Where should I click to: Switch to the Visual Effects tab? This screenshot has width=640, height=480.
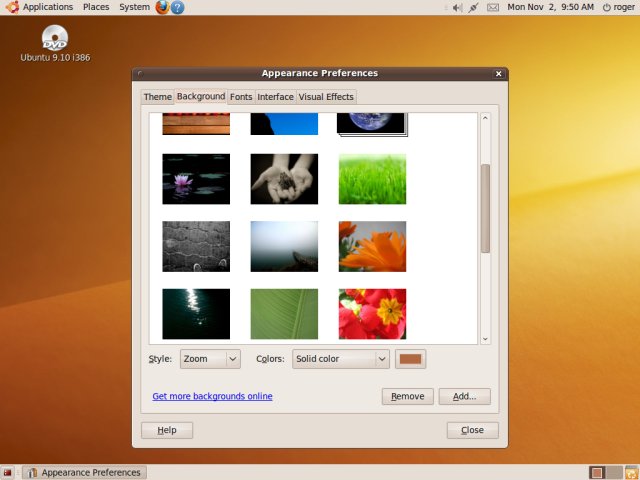(326, 97)
